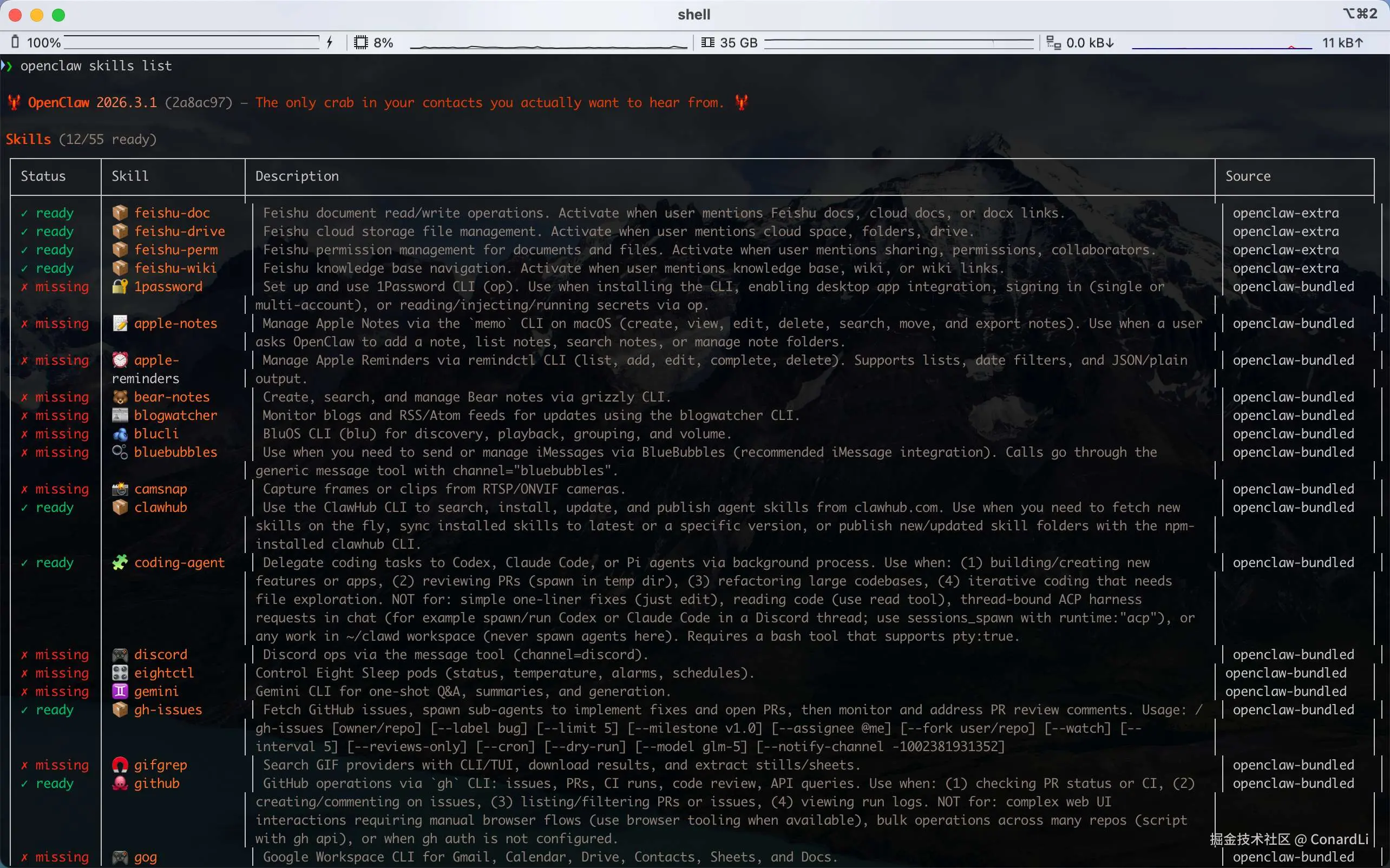This screenshot has height=868, width=1390.
Task: Click the memo icon next to apple-notes
Action: (x=120, y=323)
